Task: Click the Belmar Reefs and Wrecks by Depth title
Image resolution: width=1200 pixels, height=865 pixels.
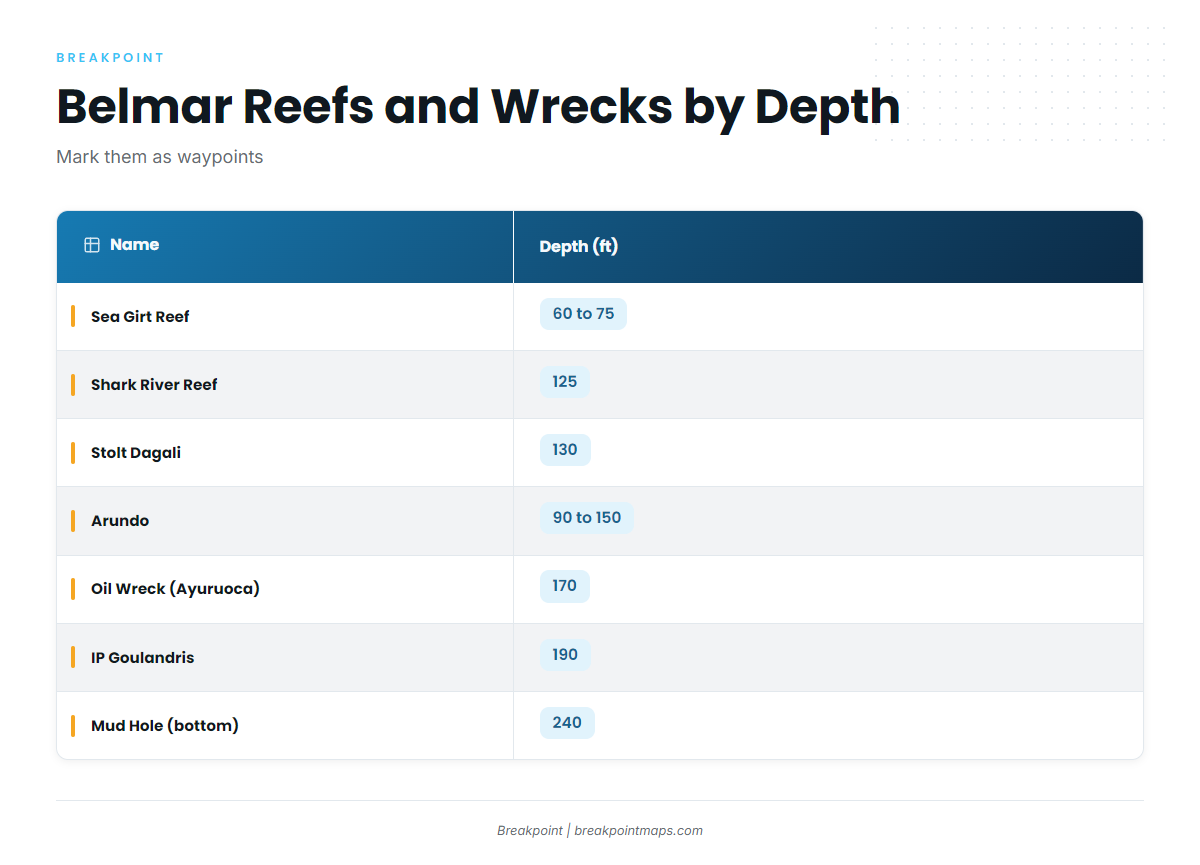Action: click(478, 106)
